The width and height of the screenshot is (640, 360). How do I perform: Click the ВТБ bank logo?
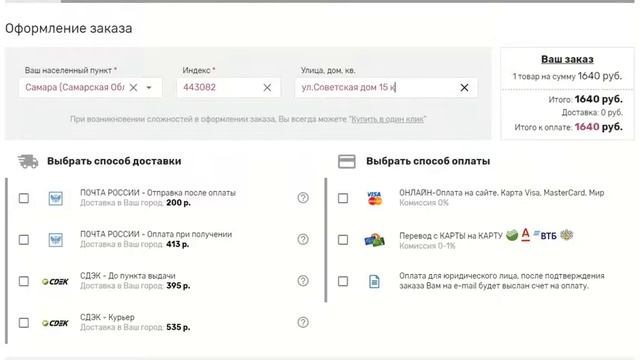tap(545, 236)
